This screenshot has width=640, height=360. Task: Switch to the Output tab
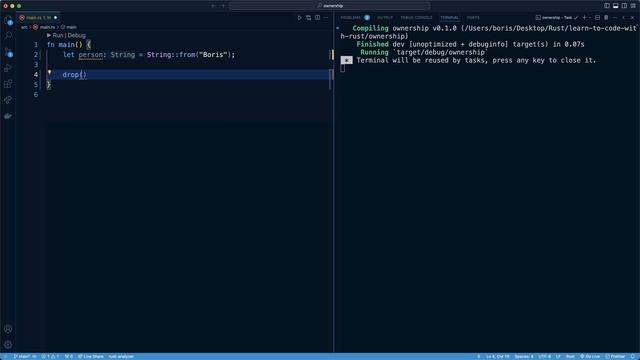point(385,18)
